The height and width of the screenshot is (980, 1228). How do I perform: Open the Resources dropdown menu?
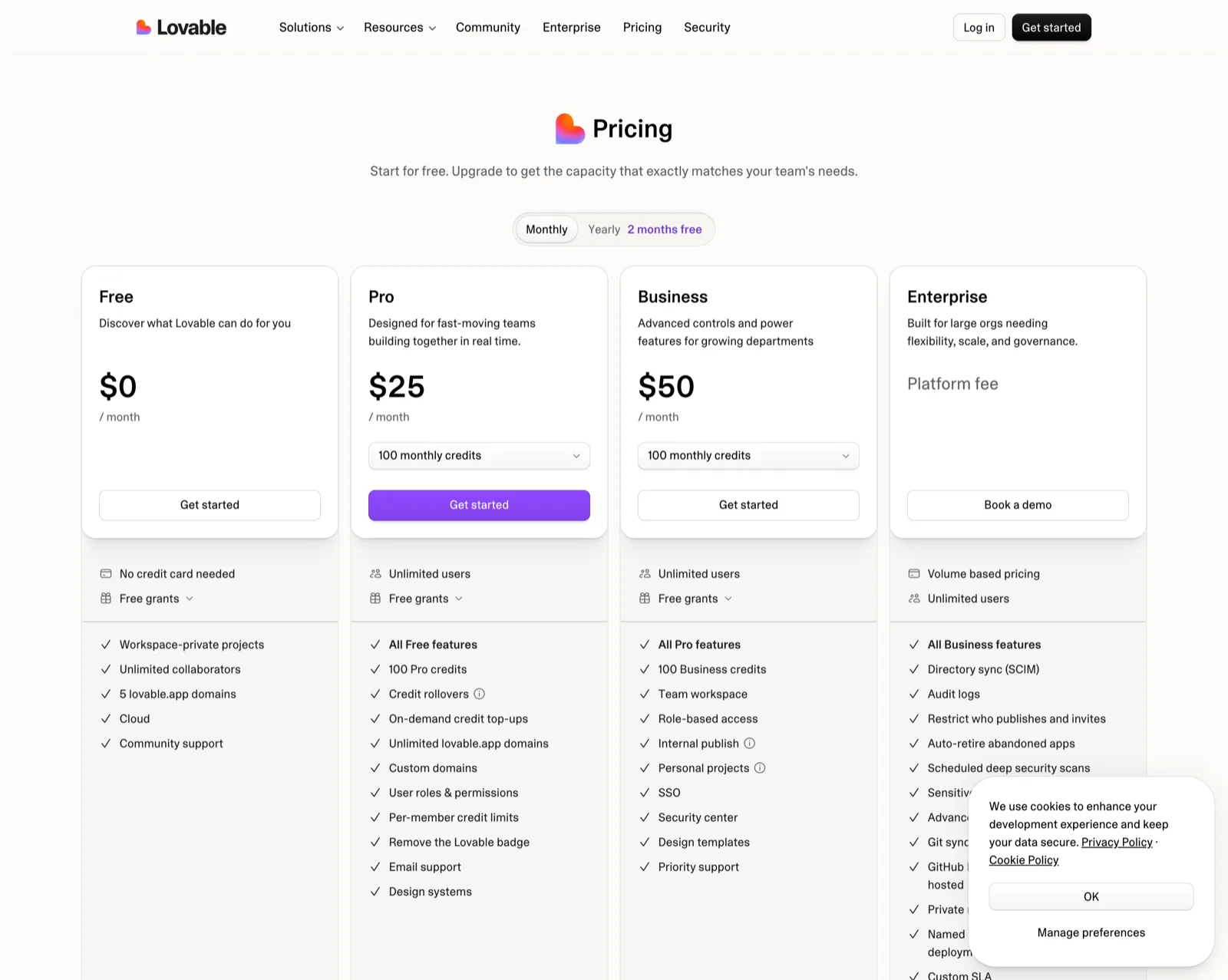coord(400,28)
